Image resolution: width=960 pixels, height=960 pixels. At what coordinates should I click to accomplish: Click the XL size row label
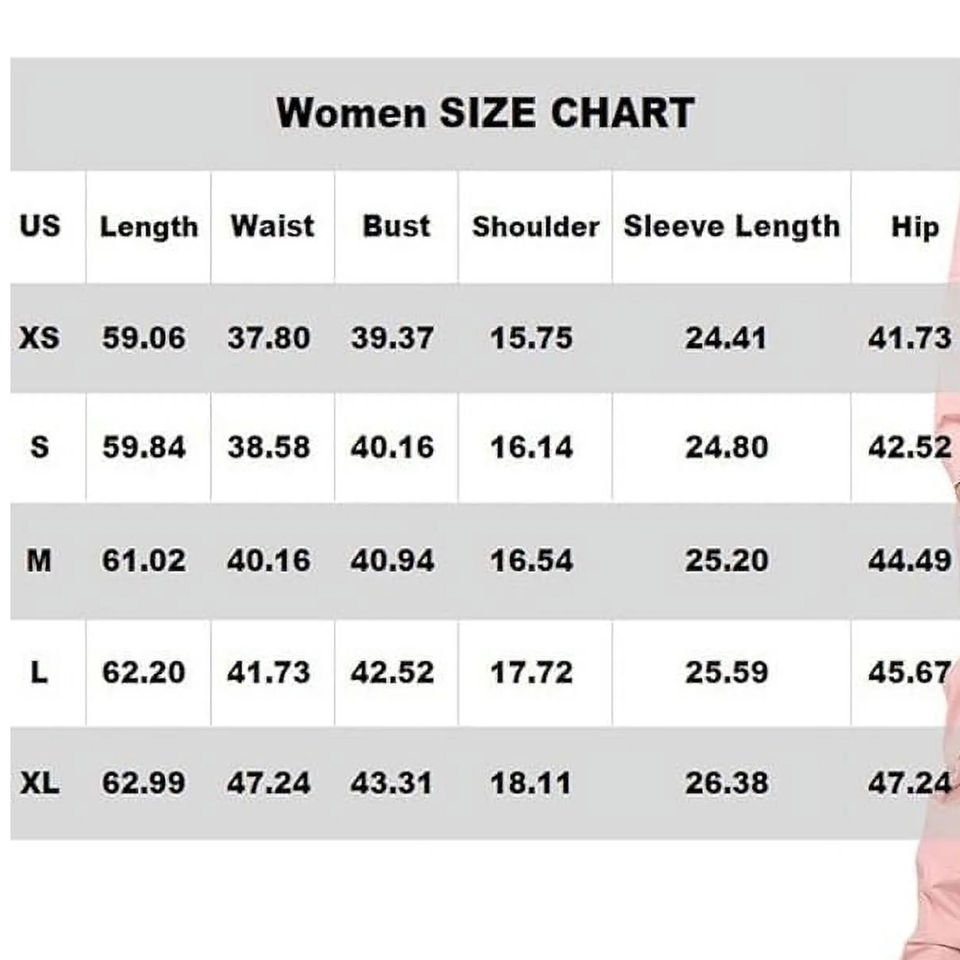(x=40, y=782)
